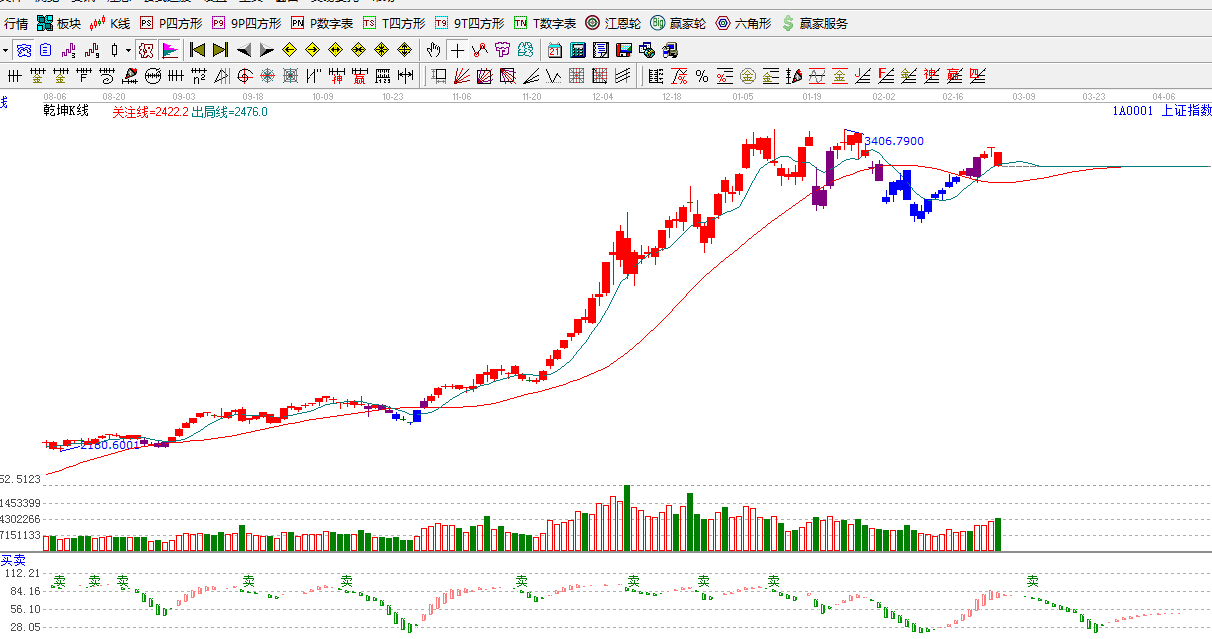Select the 江恩轮 Gann wheel tool

(612, 23)
